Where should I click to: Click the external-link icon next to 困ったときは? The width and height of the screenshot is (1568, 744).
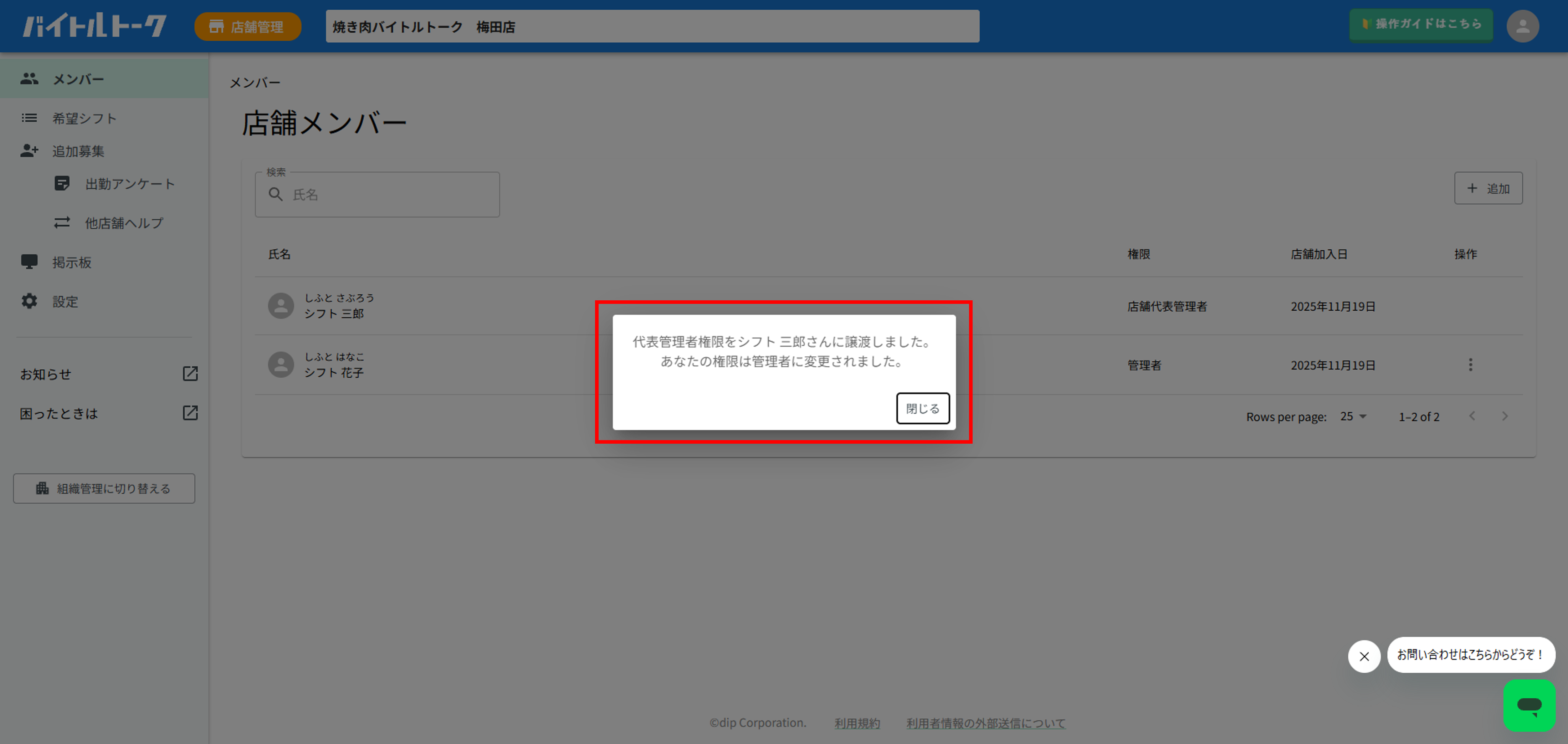tap(190, 413)
